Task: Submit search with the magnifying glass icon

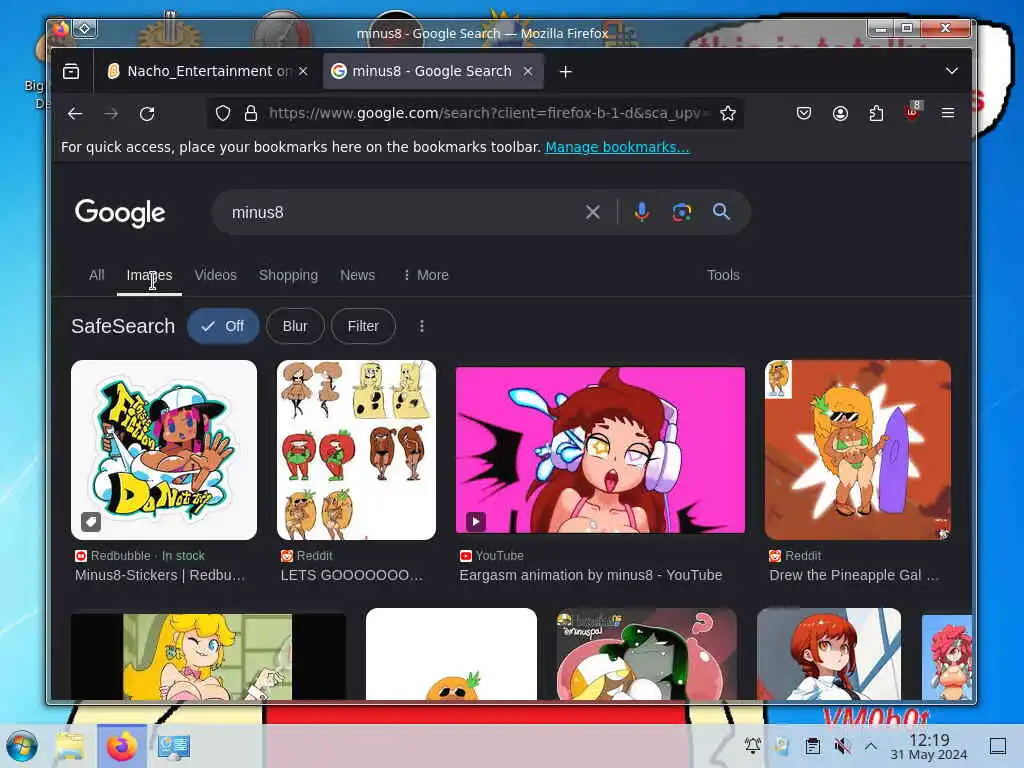Action: point(722,212)
